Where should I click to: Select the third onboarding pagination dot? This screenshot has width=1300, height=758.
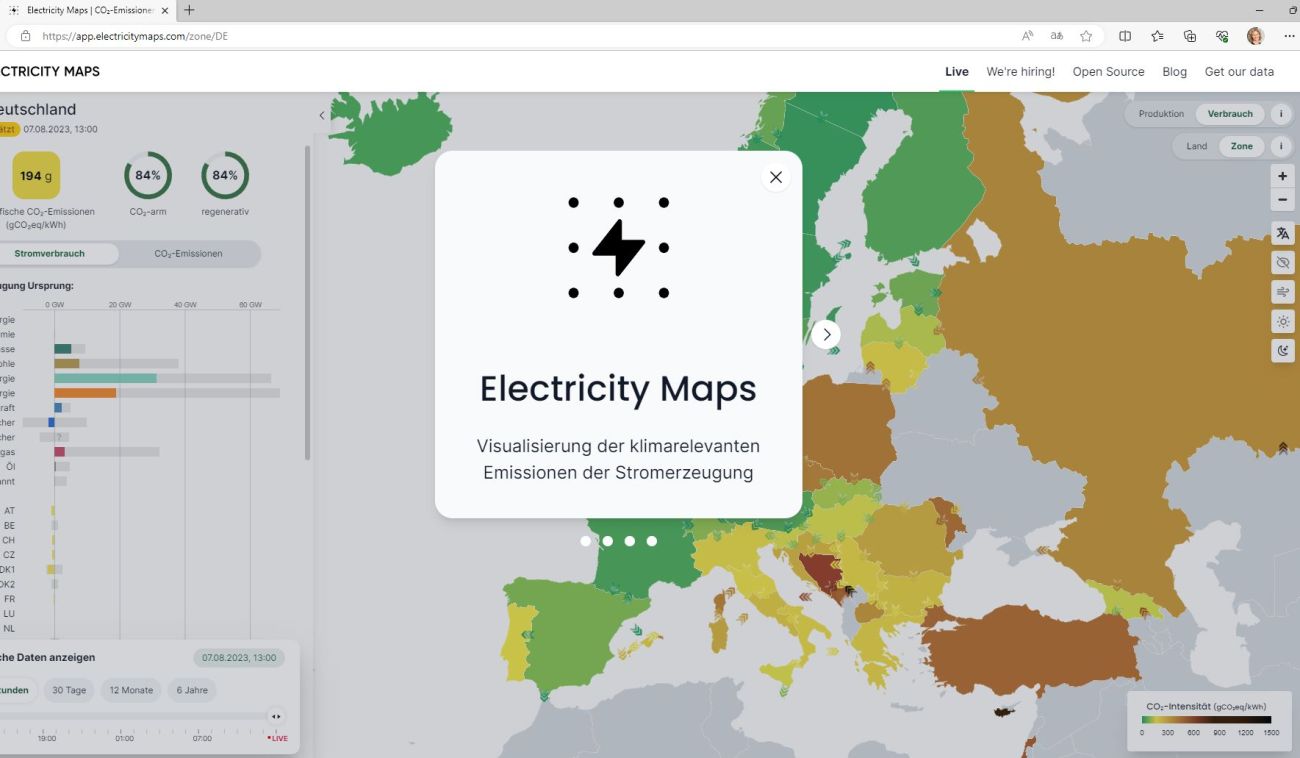pyautogui.click(x=630, y=541)
